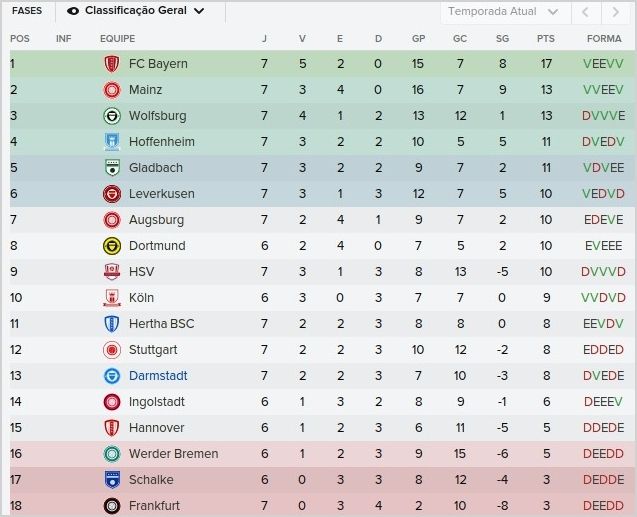The height and width of the screenshot is (517, 637).
Task: Click the Wolfsburg club crest icon
Action: coord(112,116)
